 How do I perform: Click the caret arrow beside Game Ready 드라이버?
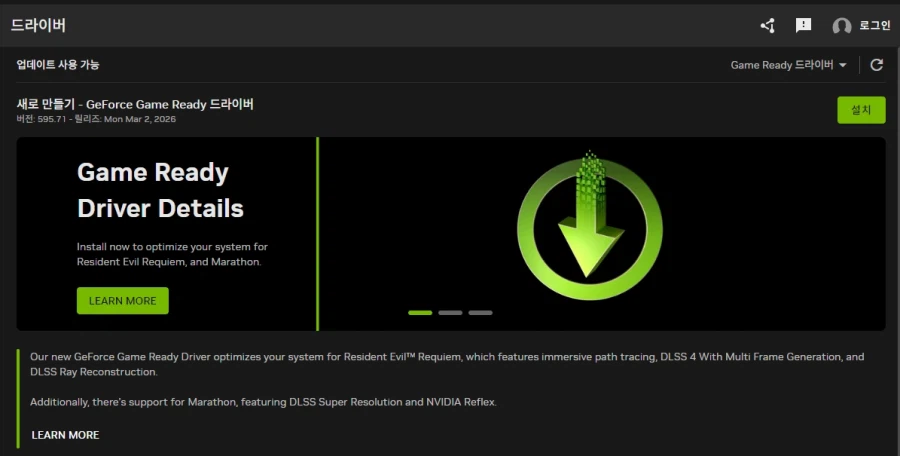pyautogui.click(x=842, y=65)
